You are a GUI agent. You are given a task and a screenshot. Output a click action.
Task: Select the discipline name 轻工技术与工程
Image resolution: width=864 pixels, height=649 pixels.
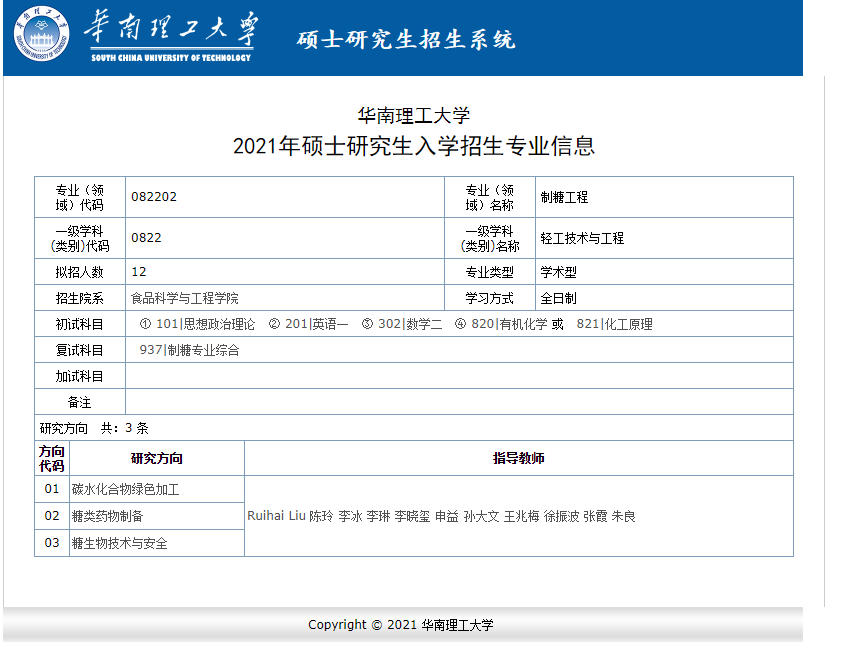[582, 238]
